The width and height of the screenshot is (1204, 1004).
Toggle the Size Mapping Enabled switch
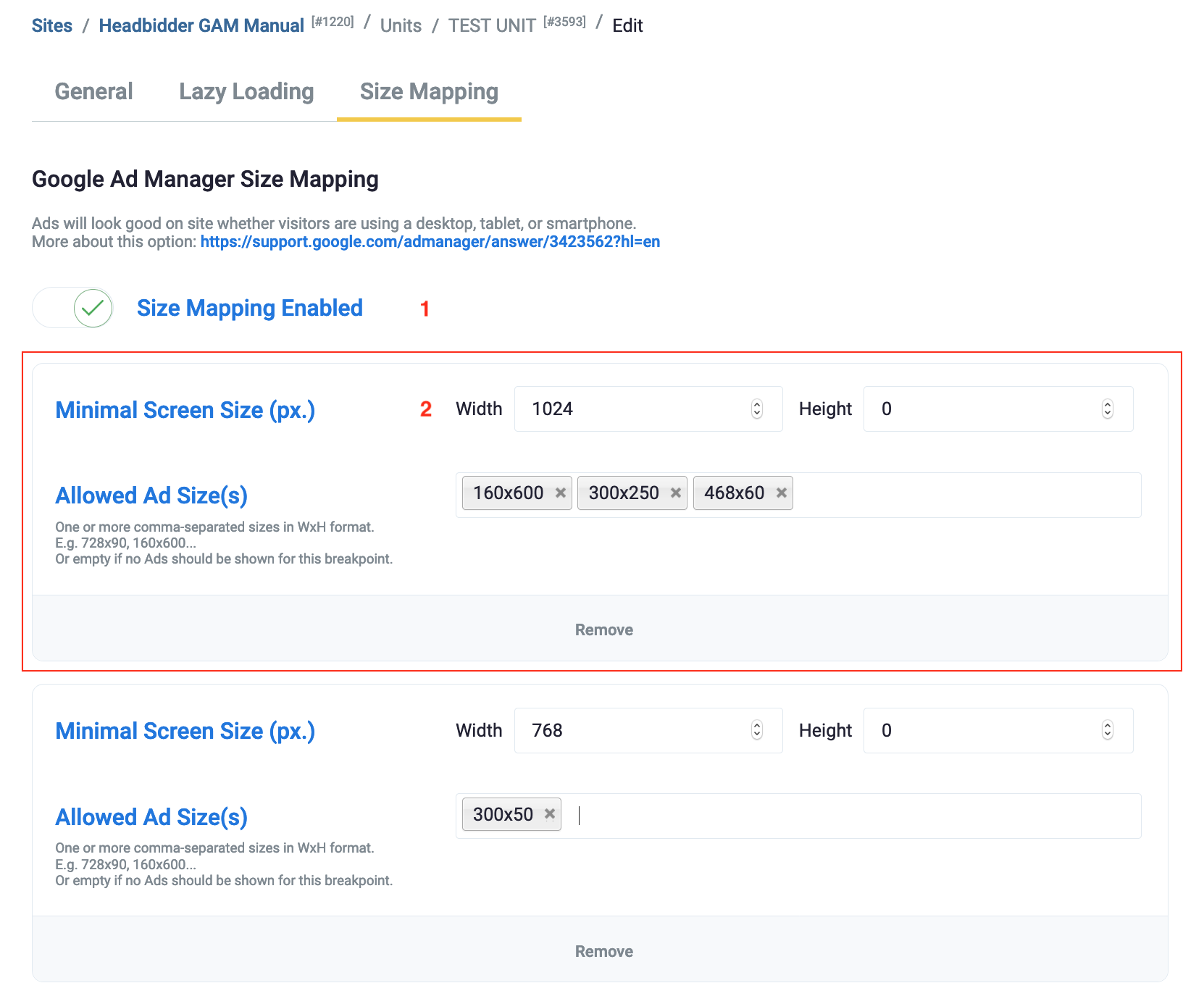tap(73, 308)
